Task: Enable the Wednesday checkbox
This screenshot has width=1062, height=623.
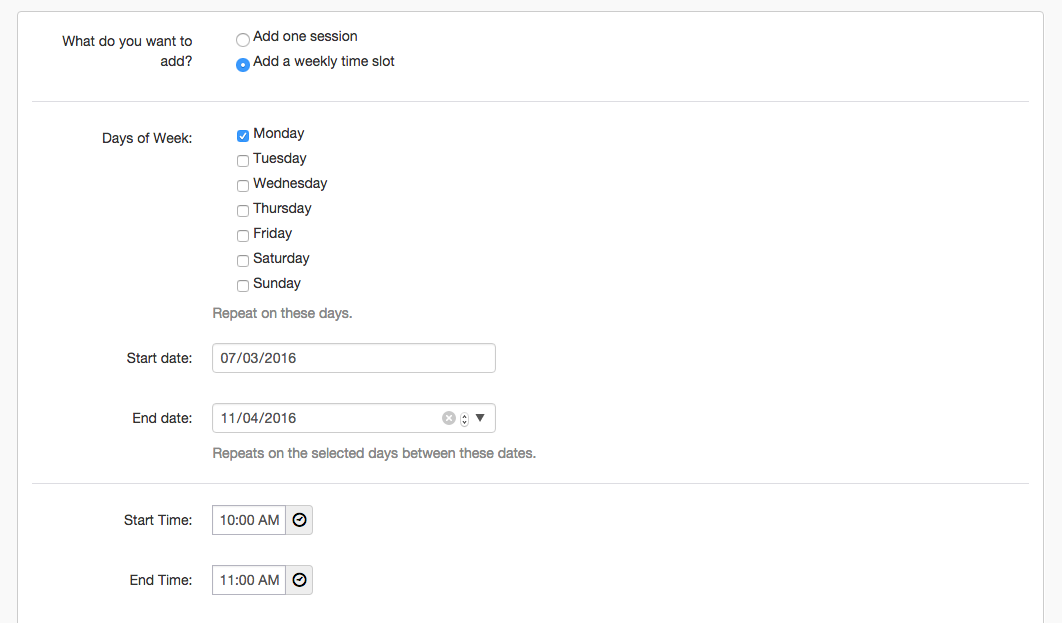Action: 243,186
